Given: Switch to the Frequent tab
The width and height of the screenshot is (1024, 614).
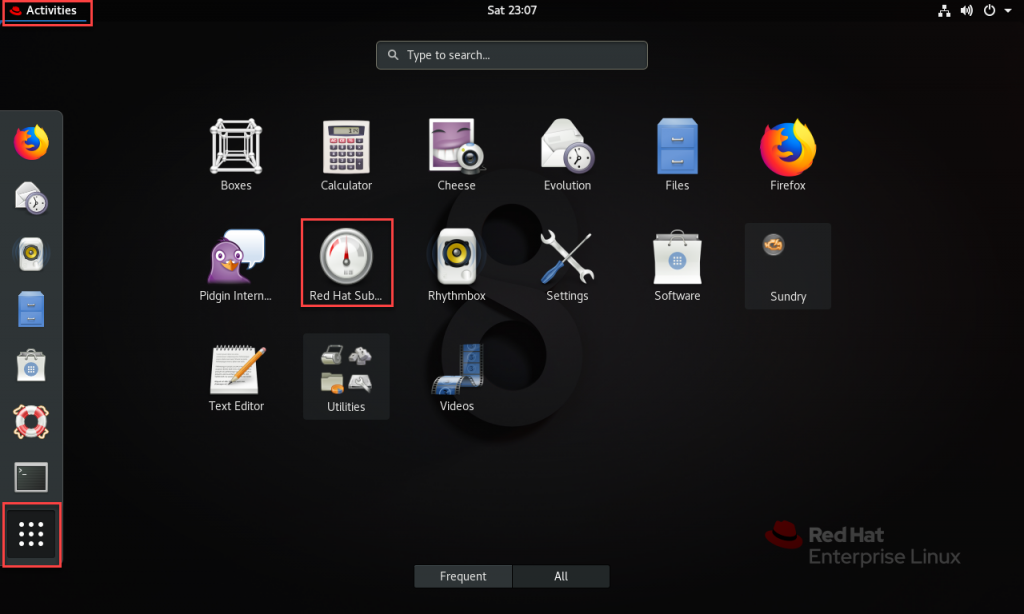Looking at the screenshot, I should 463,576.
